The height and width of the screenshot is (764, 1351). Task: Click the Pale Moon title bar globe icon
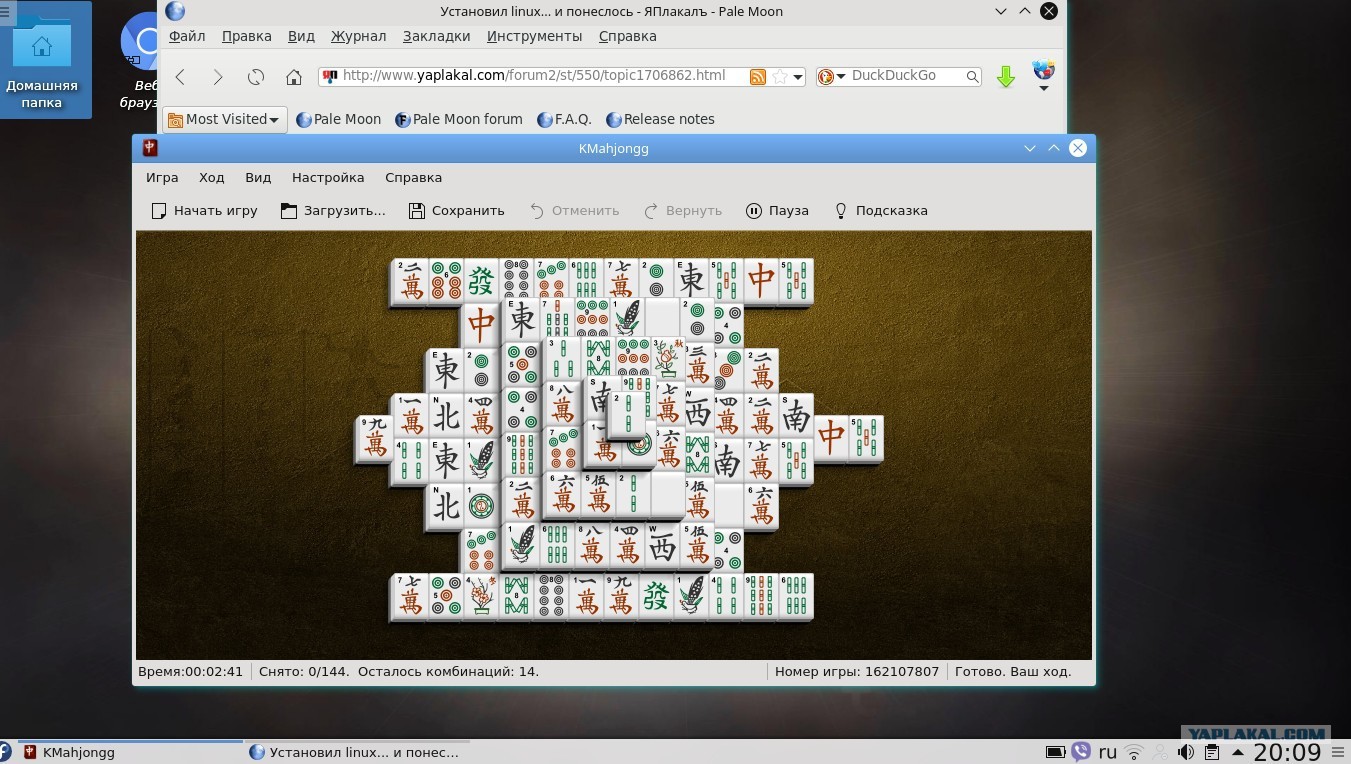click(175, 11)
